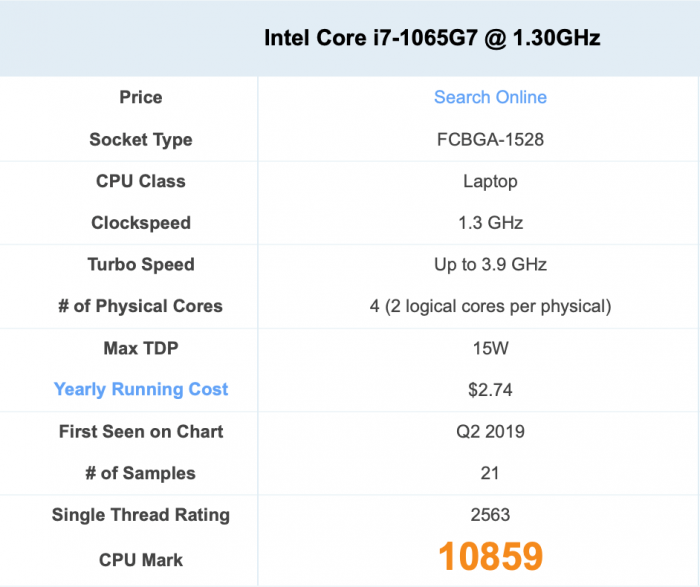
Task: Select the 1.3 GHz clockspeed value
Action: [x=490, y=223]
